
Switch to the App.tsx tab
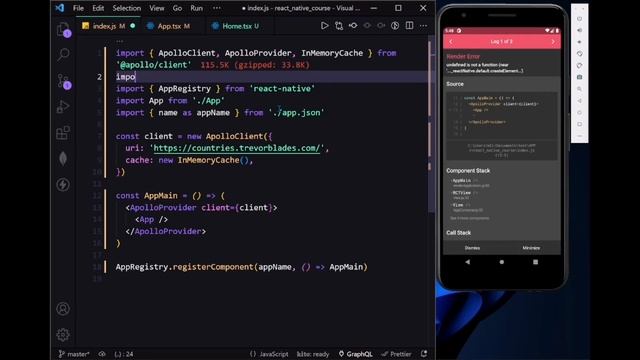point(173,26)
